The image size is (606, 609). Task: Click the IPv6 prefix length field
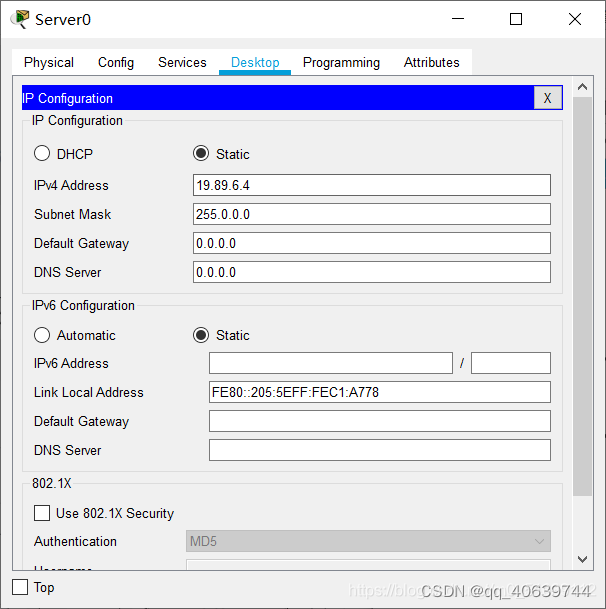point(511,363)
